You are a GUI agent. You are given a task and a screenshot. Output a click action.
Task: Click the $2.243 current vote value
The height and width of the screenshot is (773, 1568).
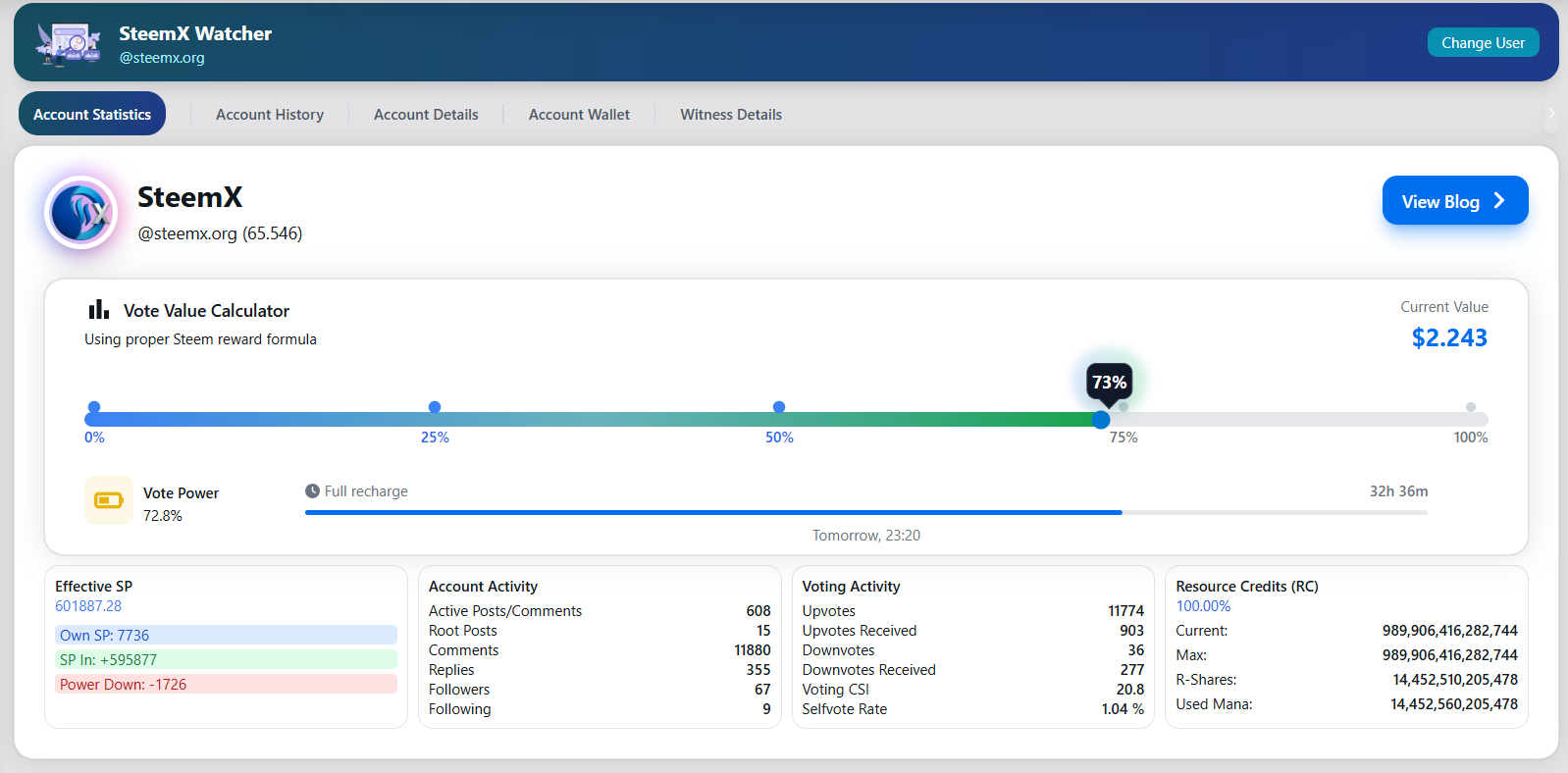point(1449,337)
